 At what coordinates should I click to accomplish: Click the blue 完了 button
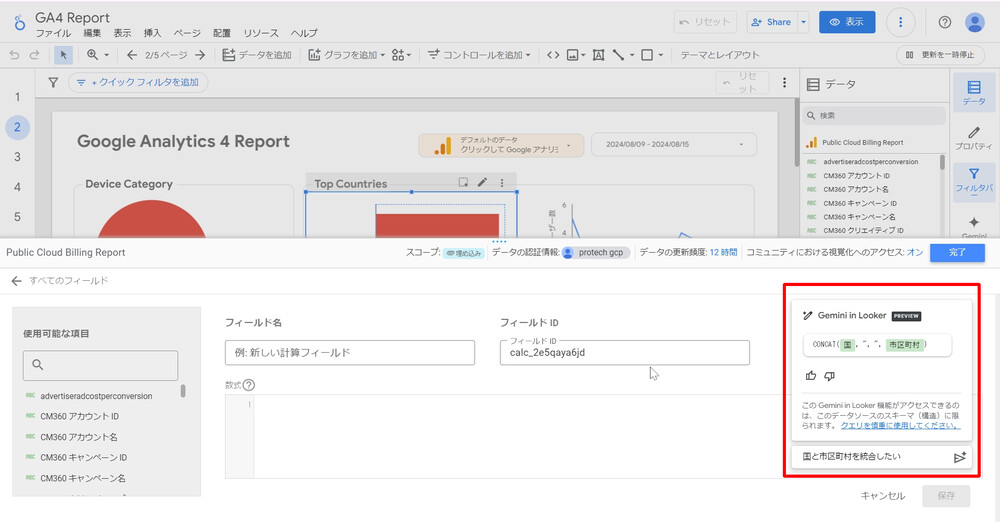pyautogui.click(x=956, y=253)
